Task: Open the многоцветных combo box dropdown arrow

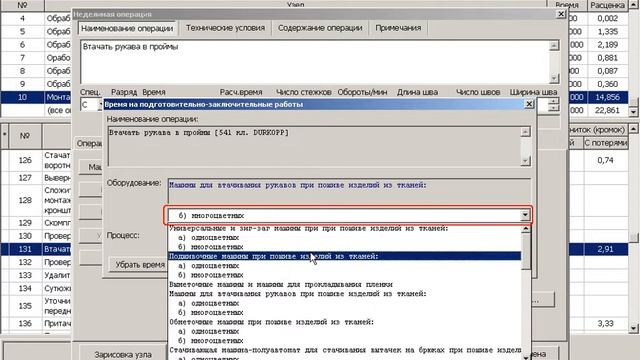Action: coord(525,215)
